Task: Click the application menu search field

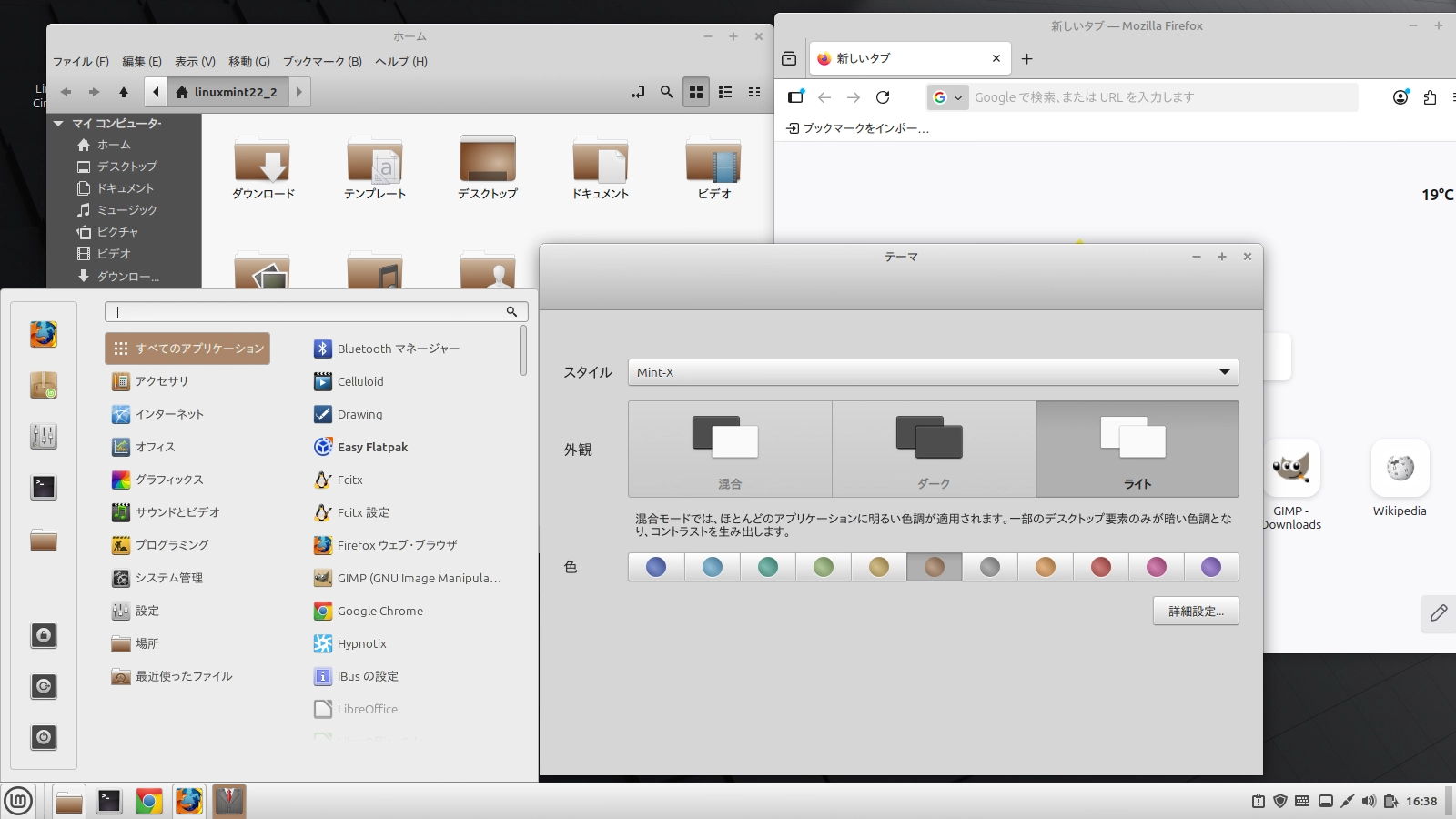Action: pos(316,311)
